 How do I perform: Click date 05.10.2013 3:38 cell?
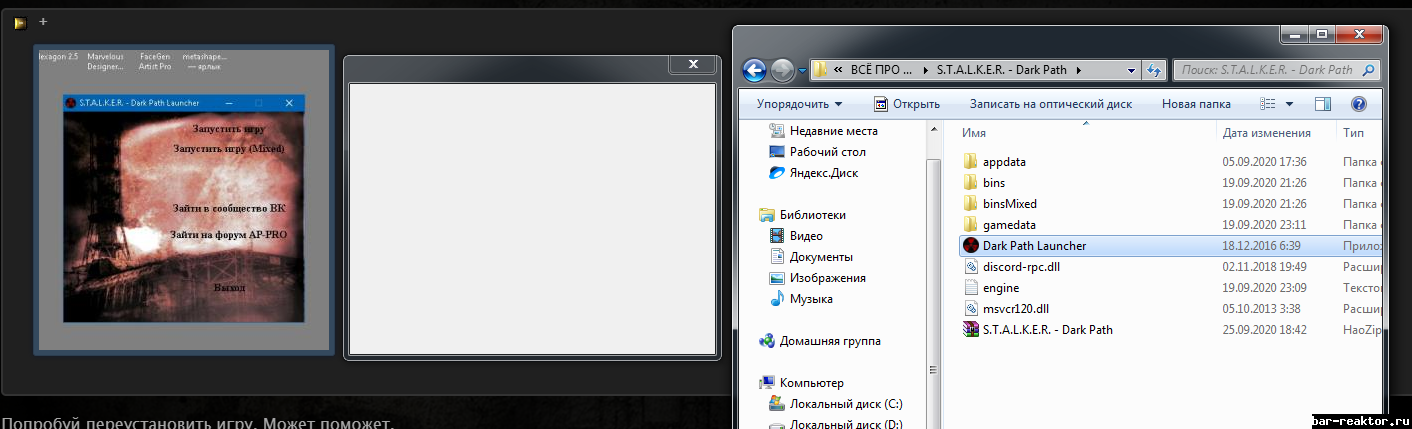coord(1262,309)
